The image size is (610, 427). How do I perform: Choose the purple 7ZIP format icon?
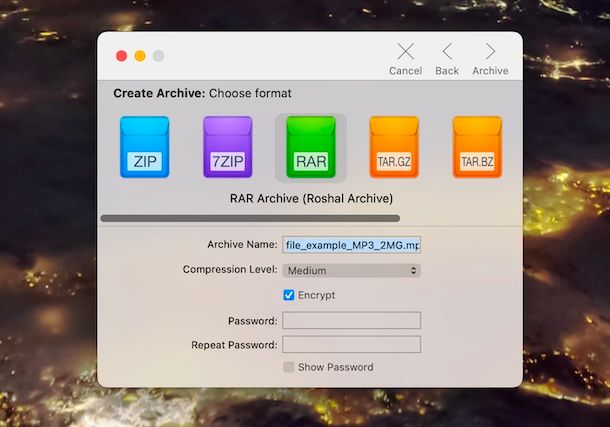228,148
